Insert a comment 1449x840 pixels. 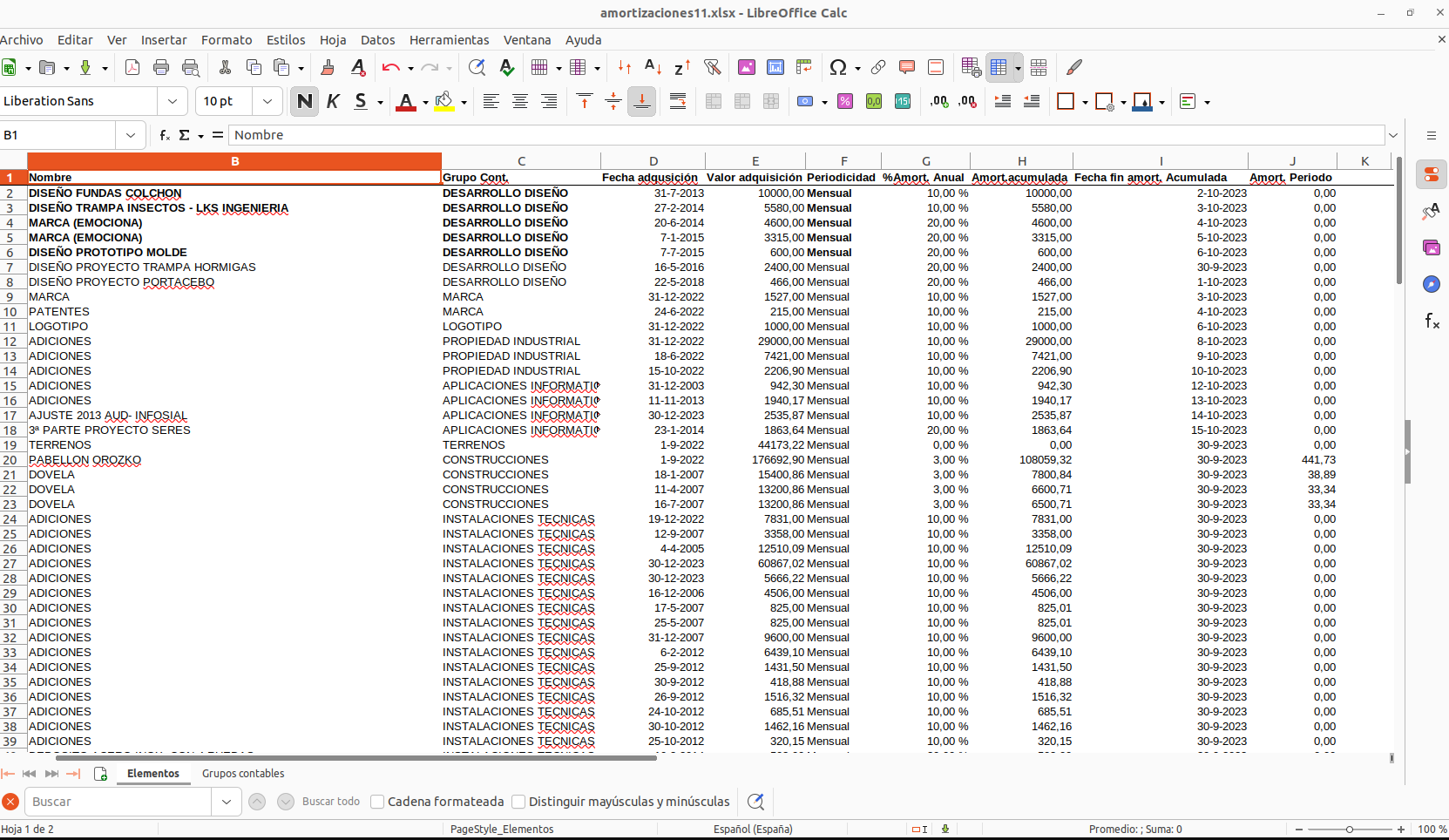click(907, 67)
